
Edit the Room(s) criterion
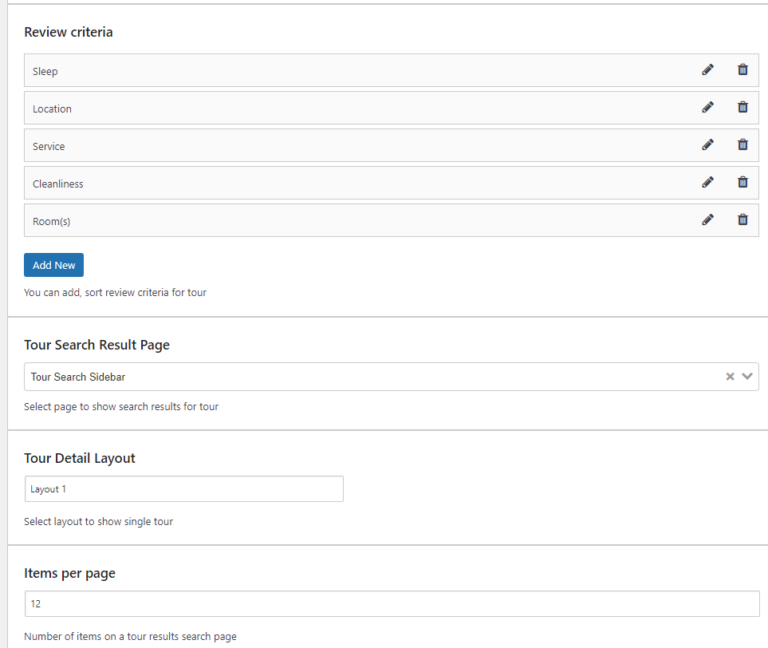point(707,220)
